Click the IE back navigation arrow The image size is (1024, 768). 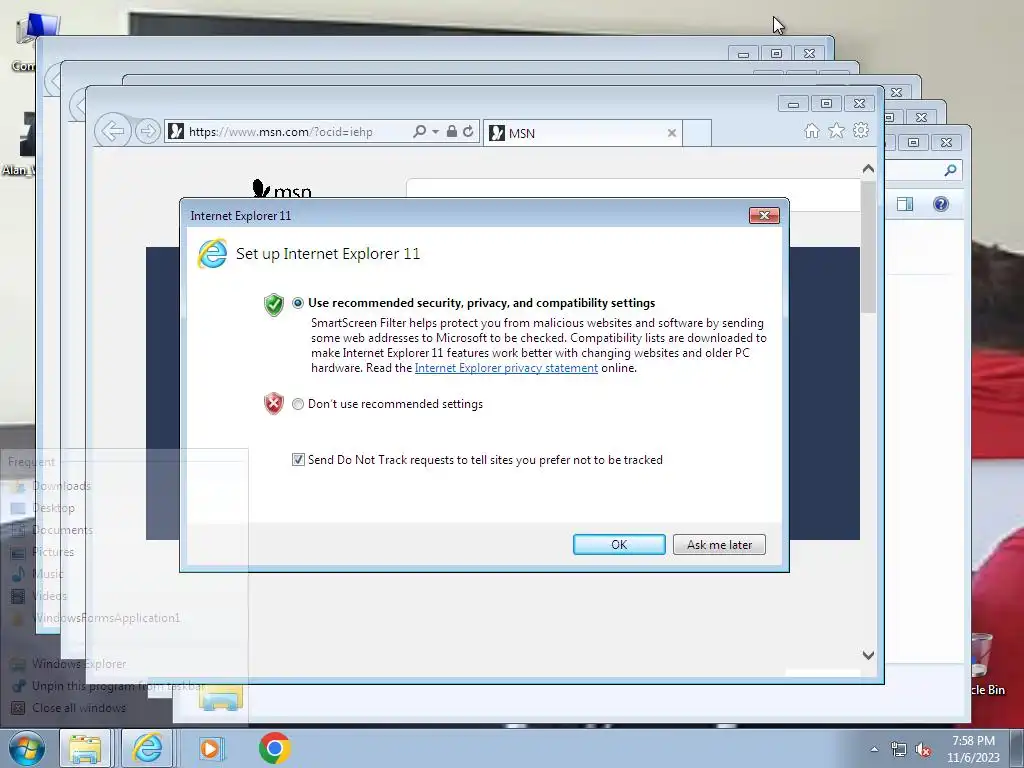tap(112, 131)
